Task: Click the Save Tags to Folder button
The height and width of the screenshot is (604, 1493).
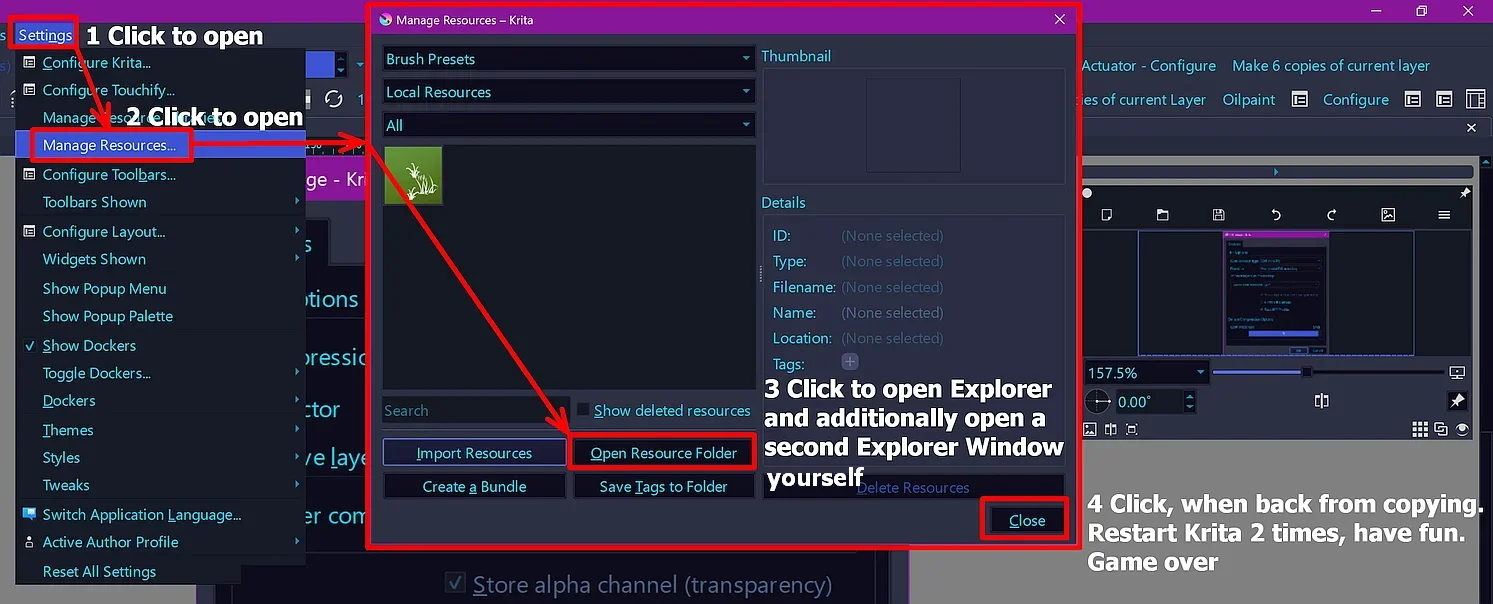Action: 664,486
